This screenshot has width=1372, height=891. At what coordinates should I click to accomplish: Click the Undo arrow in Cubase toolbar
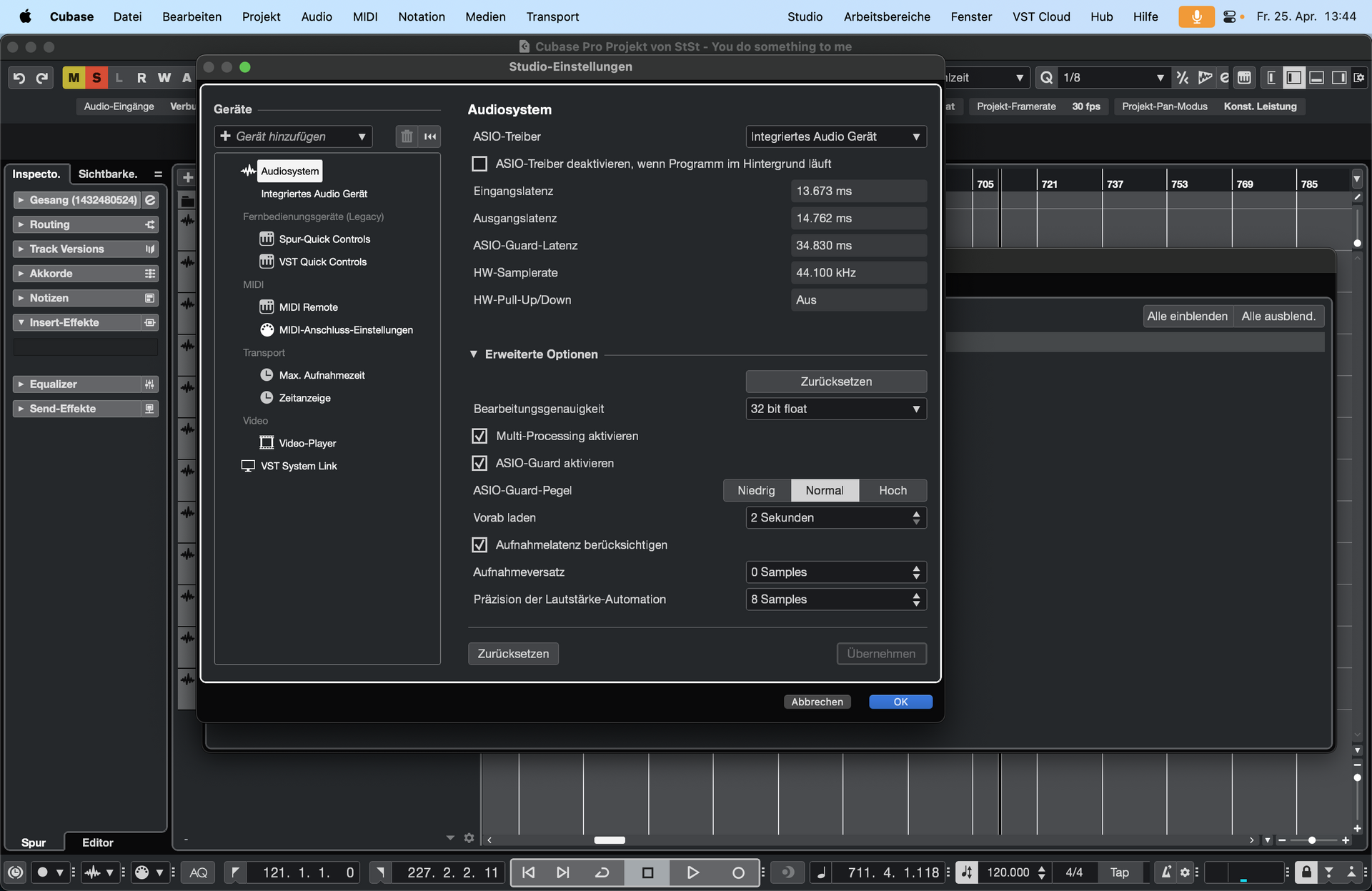(x=19, y=78)
